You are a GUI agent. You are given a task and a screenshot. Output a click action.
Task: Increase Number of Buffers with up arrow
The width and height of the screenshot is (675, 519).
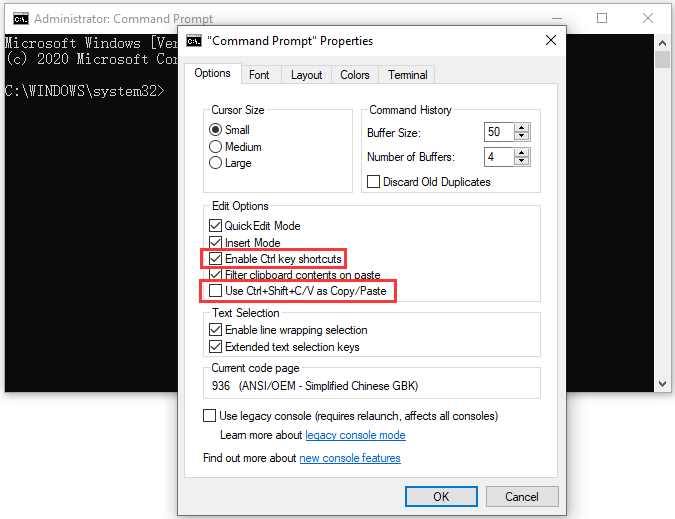(x=522, y=152)
